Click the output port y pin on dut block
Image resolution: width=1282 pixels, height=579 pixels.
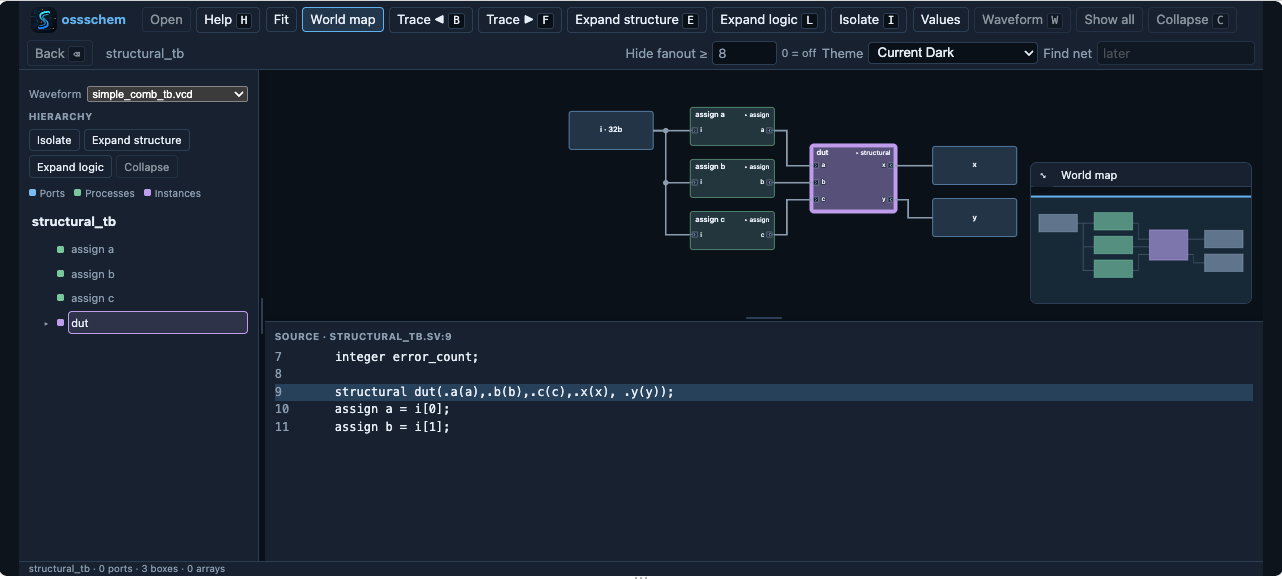coord(890,199)
